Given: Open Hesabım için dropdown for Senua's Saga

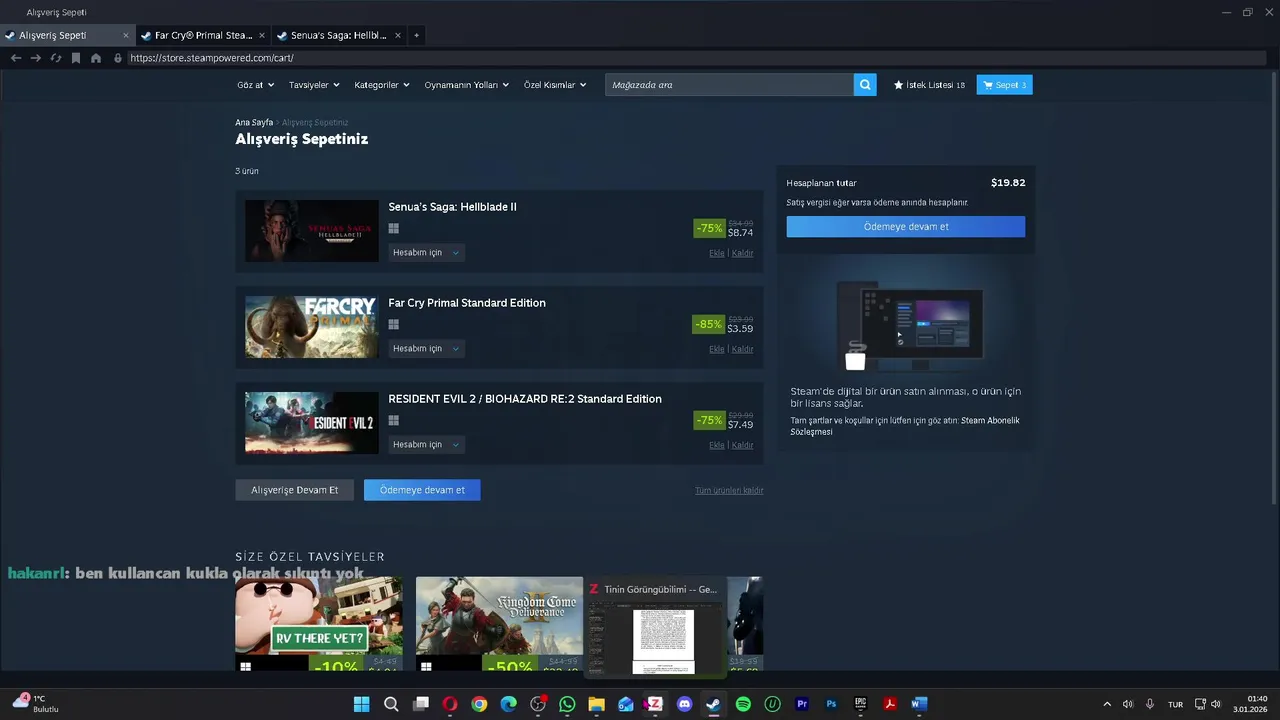Looking at the screenshot, I should click(426, 253).
